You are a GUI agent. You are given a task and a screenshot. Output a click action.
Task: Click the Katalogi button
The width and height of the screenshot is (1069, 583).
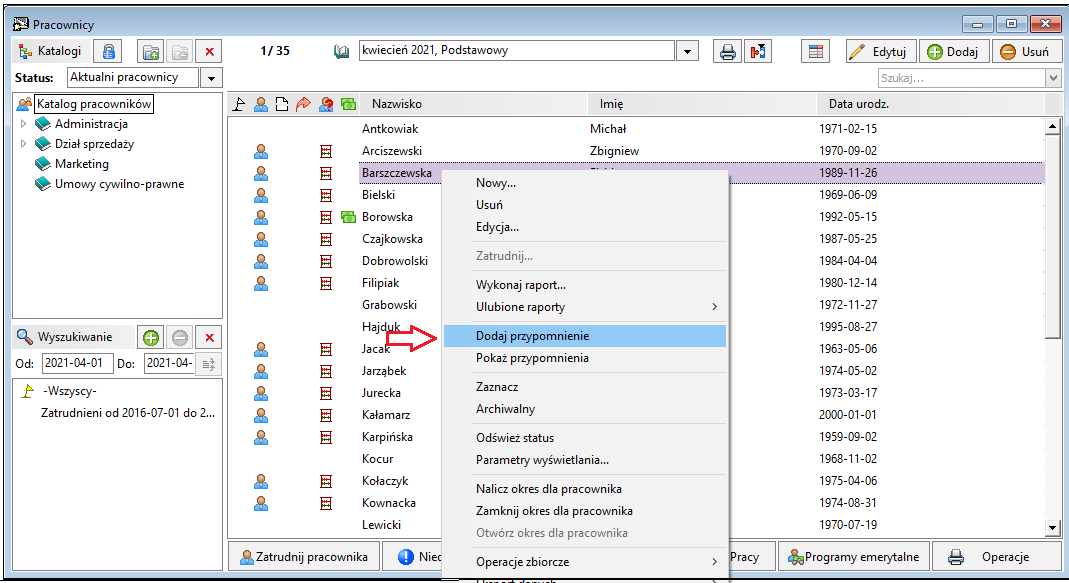pos(50,51)
